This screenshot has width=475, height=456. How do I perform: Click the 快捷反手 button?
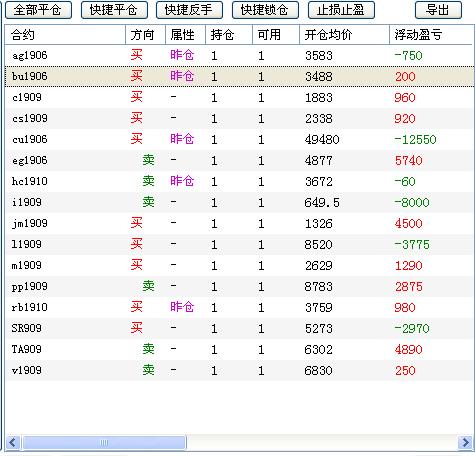pyautogui.click(x=189, y=10)
